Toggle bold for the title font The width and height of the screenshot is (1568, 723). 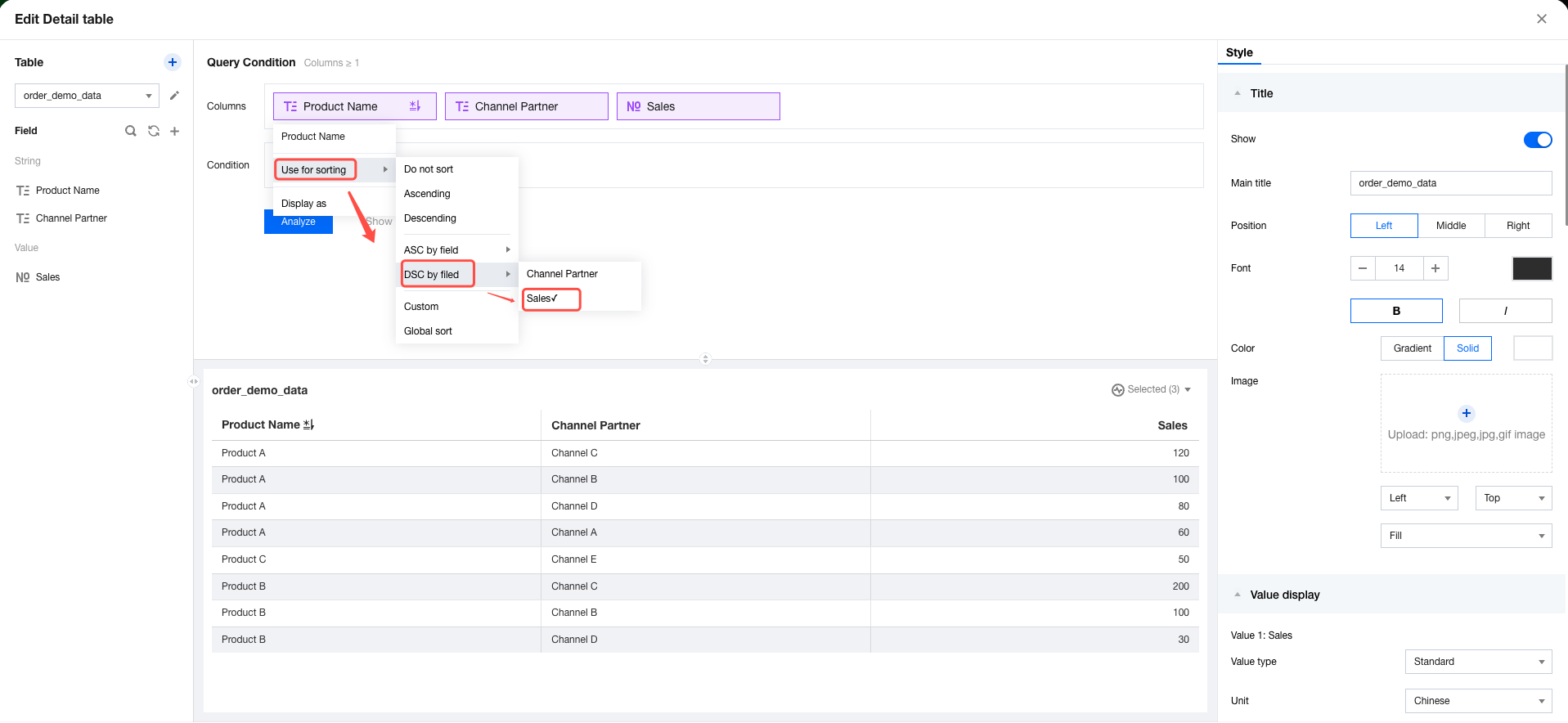[x=1395, y=311]
